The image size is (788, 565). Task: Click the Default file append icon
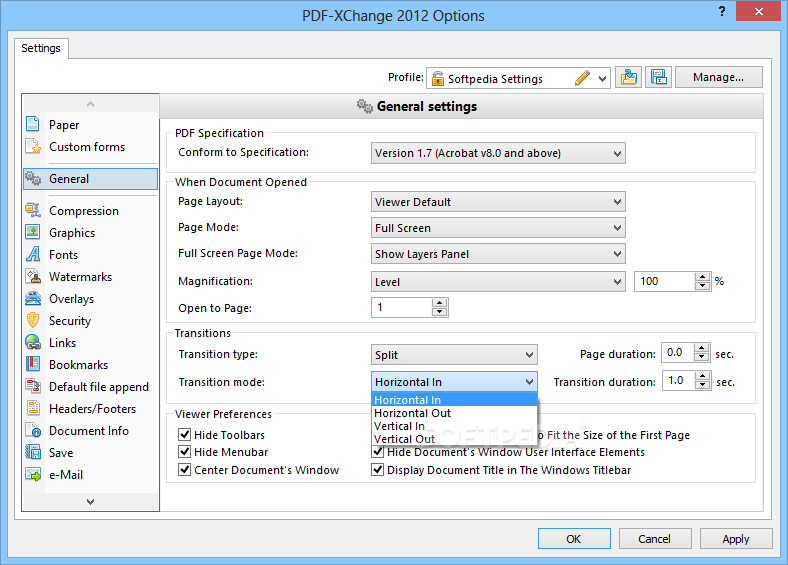click(33, 386)
